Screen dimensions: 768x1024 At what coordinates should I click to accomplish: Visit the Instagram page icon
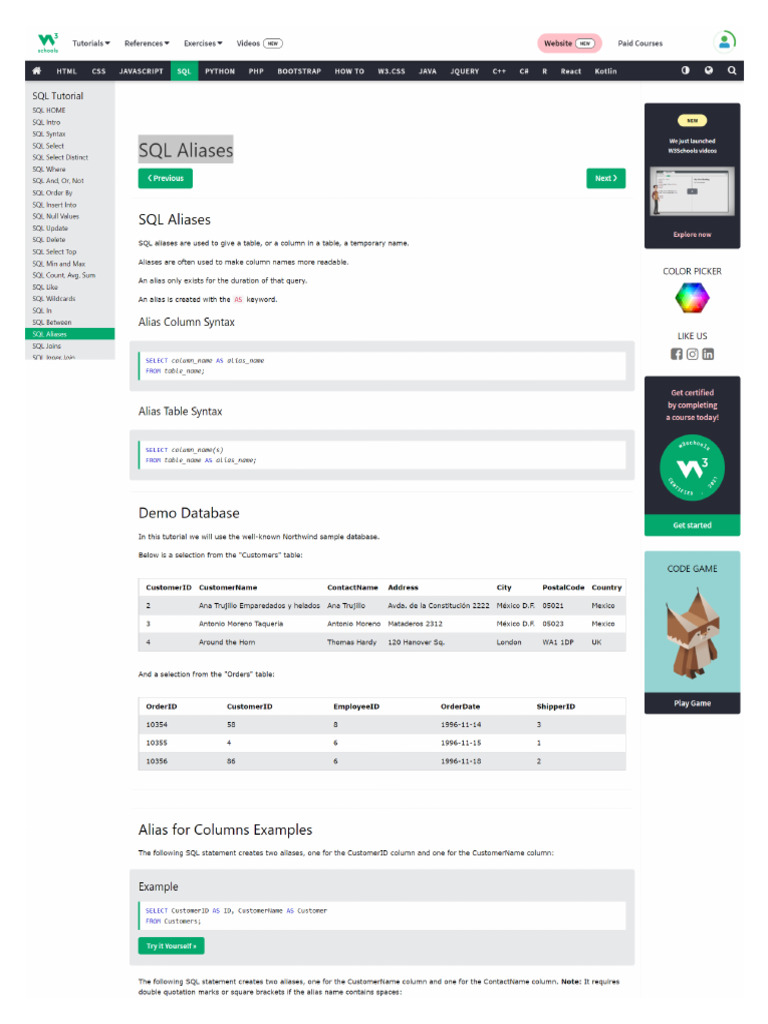692,354
